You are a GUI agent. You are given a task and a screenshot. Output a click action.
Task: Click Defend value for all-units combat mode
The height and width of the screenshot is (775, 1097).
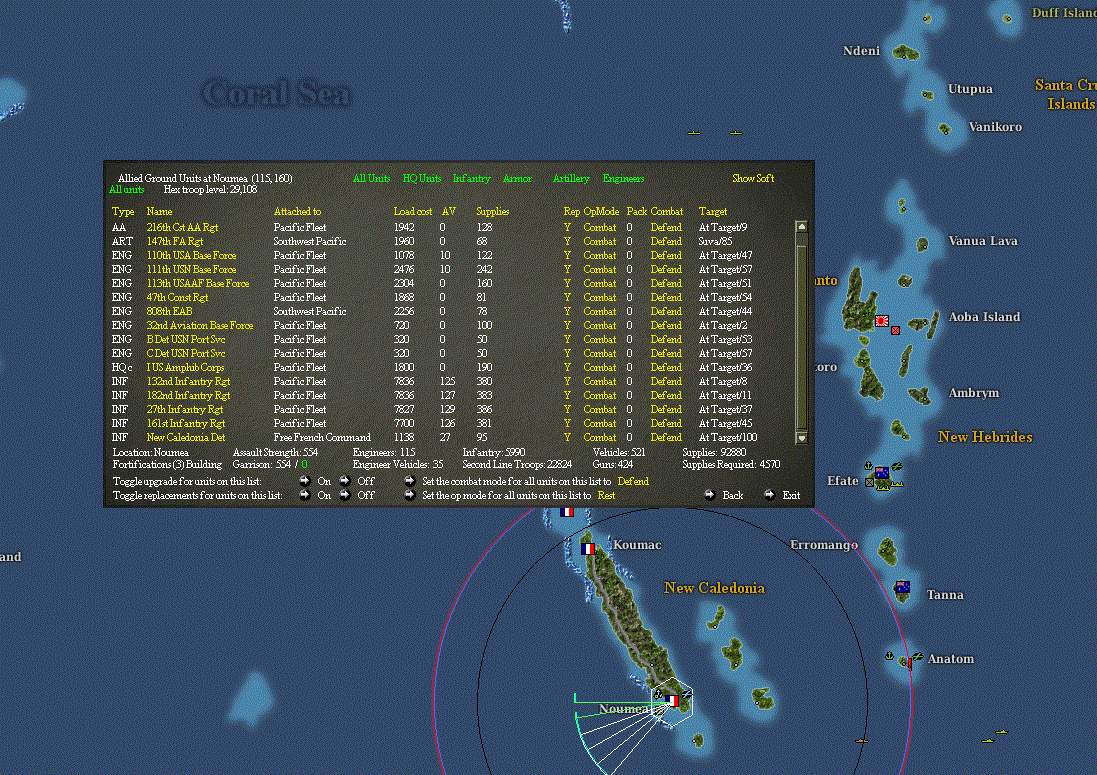tap(633, 481)
